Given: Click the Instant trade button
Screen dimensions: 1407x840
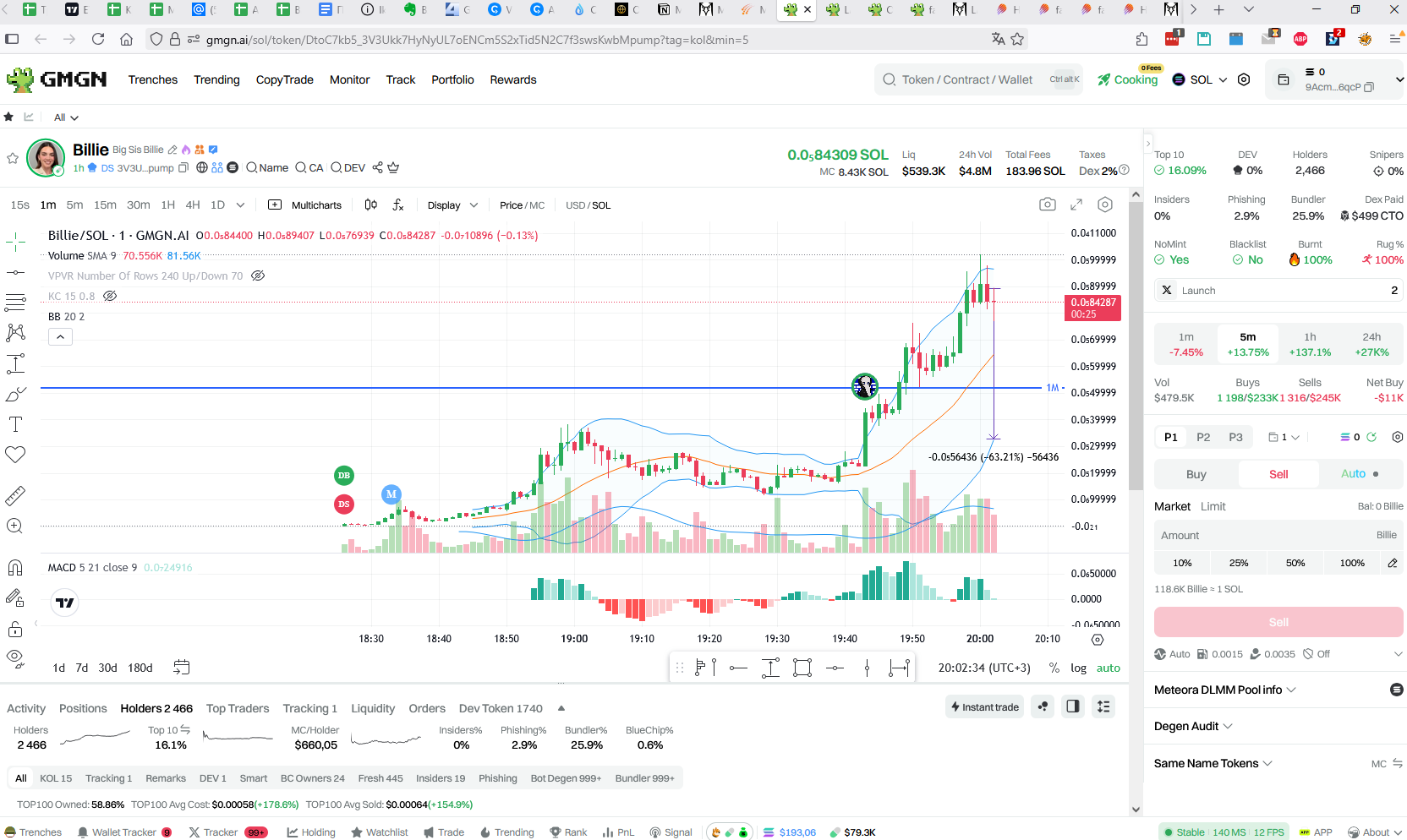Looking at the screenshot, I should coord(985,706).
